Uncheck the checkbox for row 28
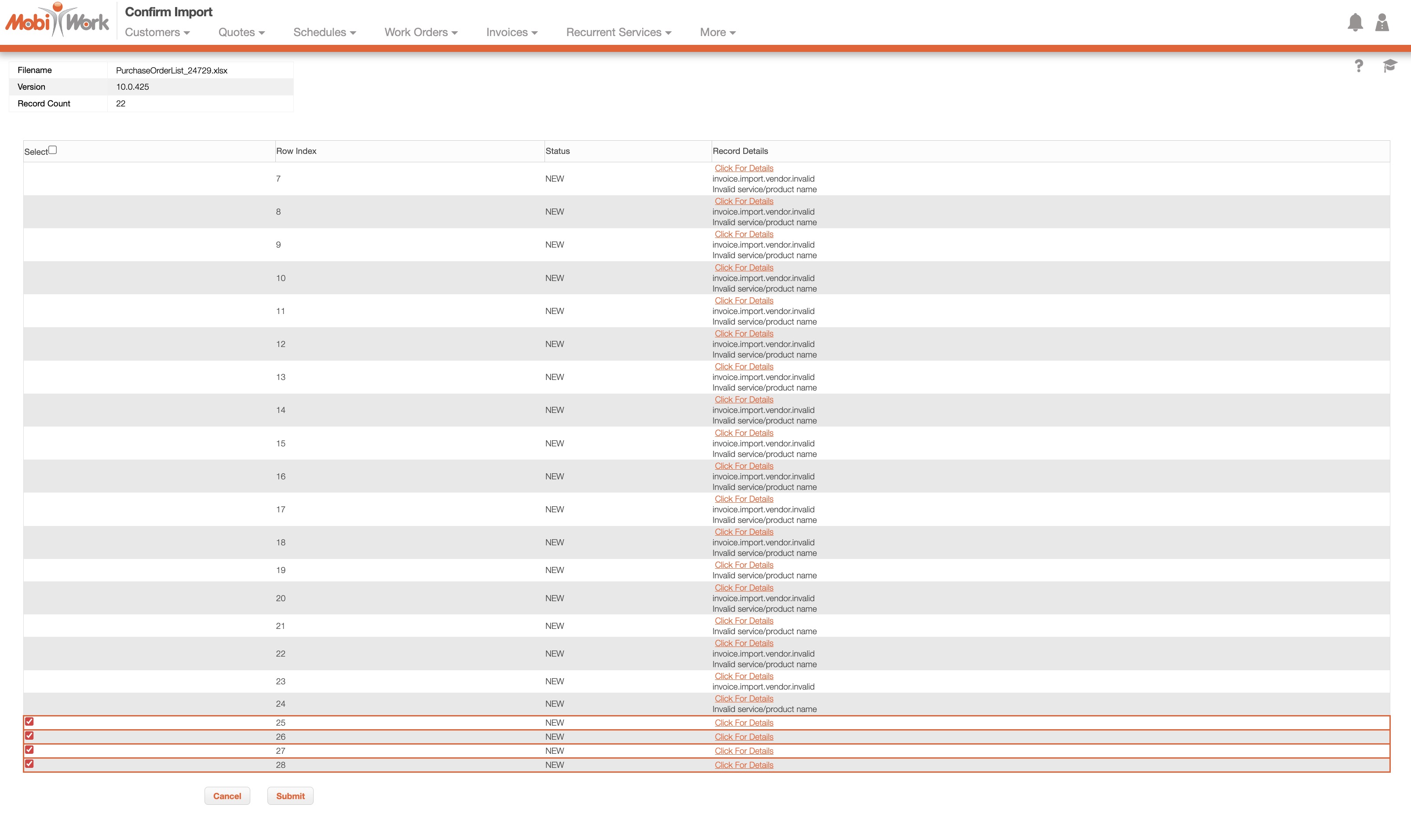Screen dimensions: 1411x840 [29, 763]
